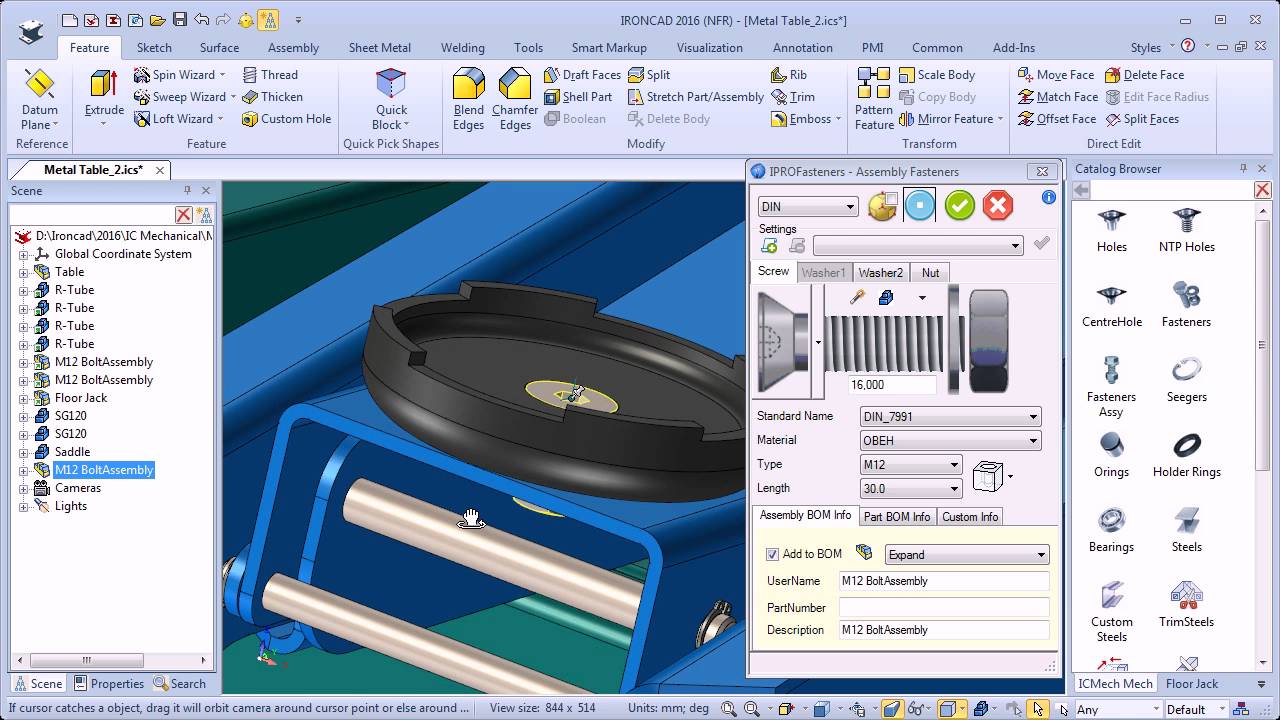Open the Quick Block shape tool
Screen dimensions: 1280x720
(x=391, y=99)
